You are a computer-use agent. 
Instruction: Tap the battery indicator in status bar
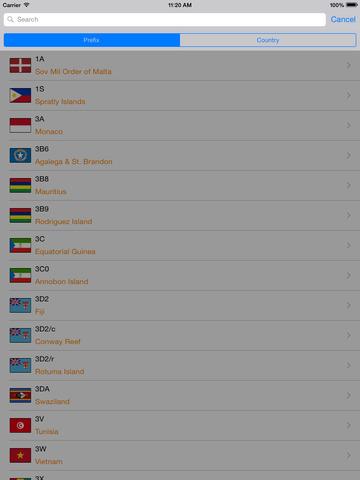[352, 5]
